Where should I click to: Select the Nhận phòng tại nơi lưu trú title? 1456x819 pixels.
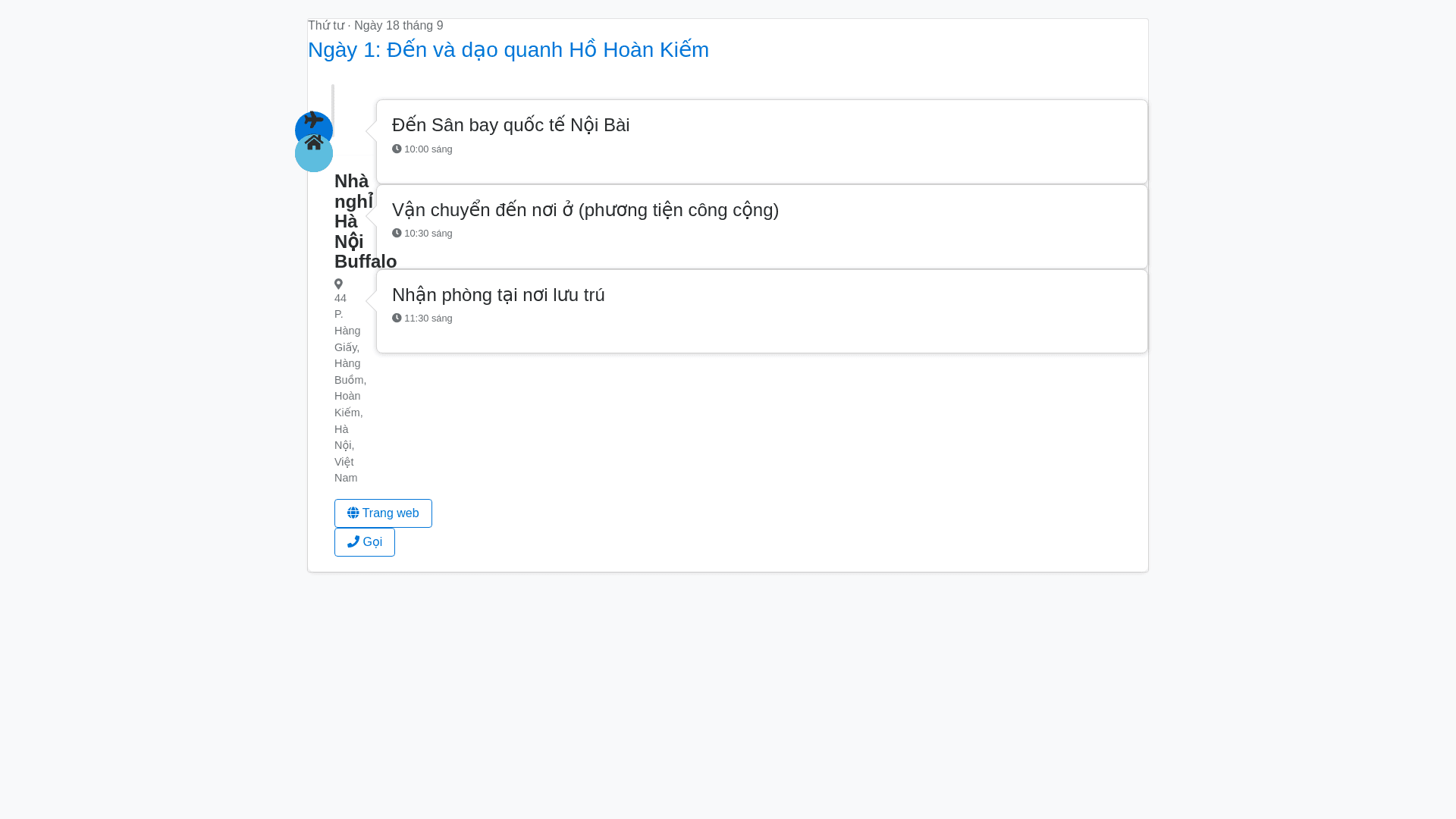point(498,295)
